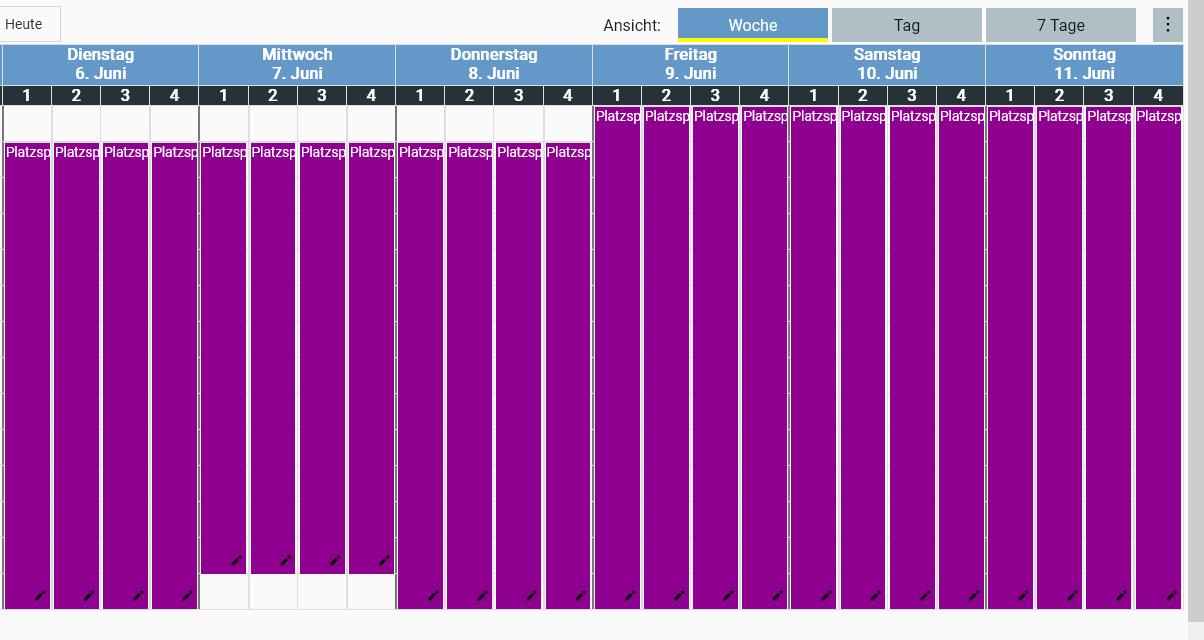Screen dimensions: 1204x640
Task: Edit Freitag court 2 booking via pencil icon
Action: [680, 596]
